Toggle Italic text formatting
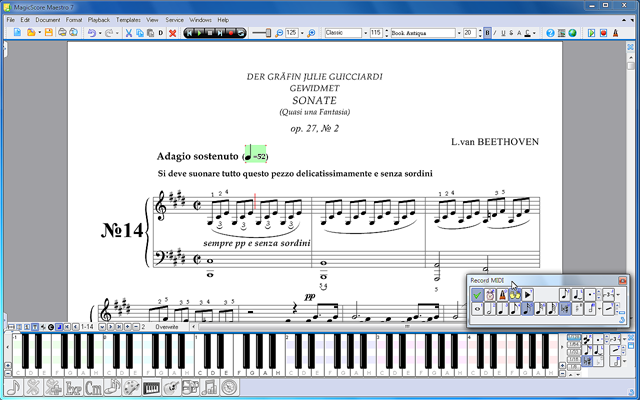 [x=495, y=33]
